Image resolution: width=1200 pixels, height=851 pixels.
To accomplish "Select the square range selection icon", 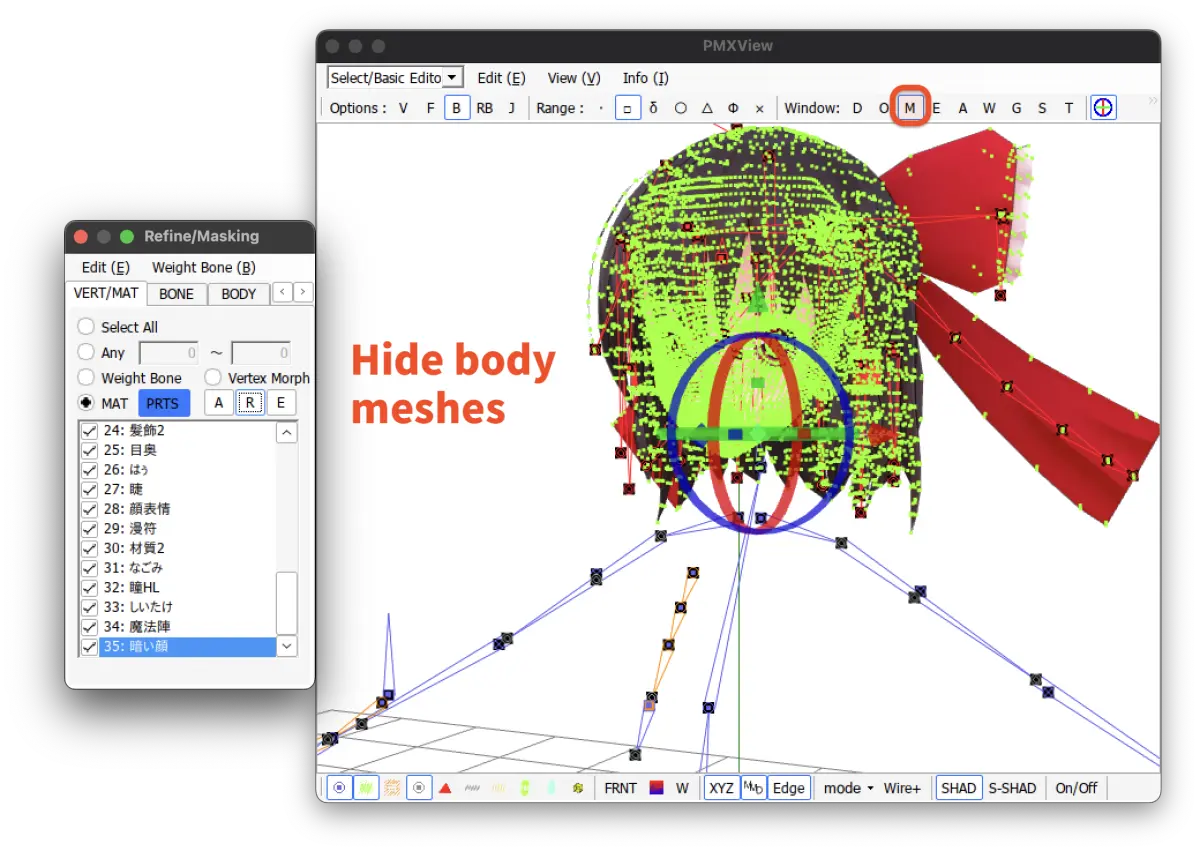I will click(x=626, y=108).
